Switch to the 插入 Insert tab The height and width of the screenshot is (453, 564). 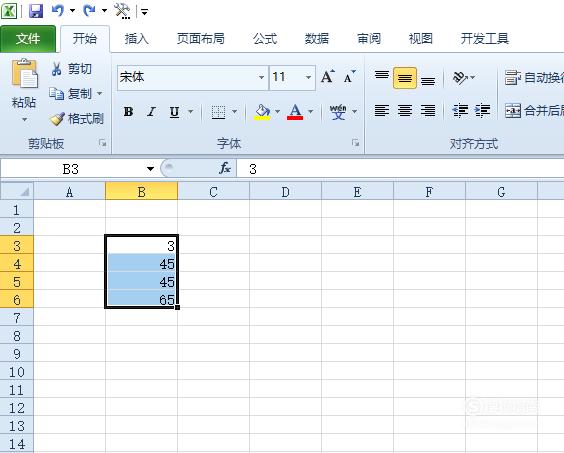pos(136,38)
